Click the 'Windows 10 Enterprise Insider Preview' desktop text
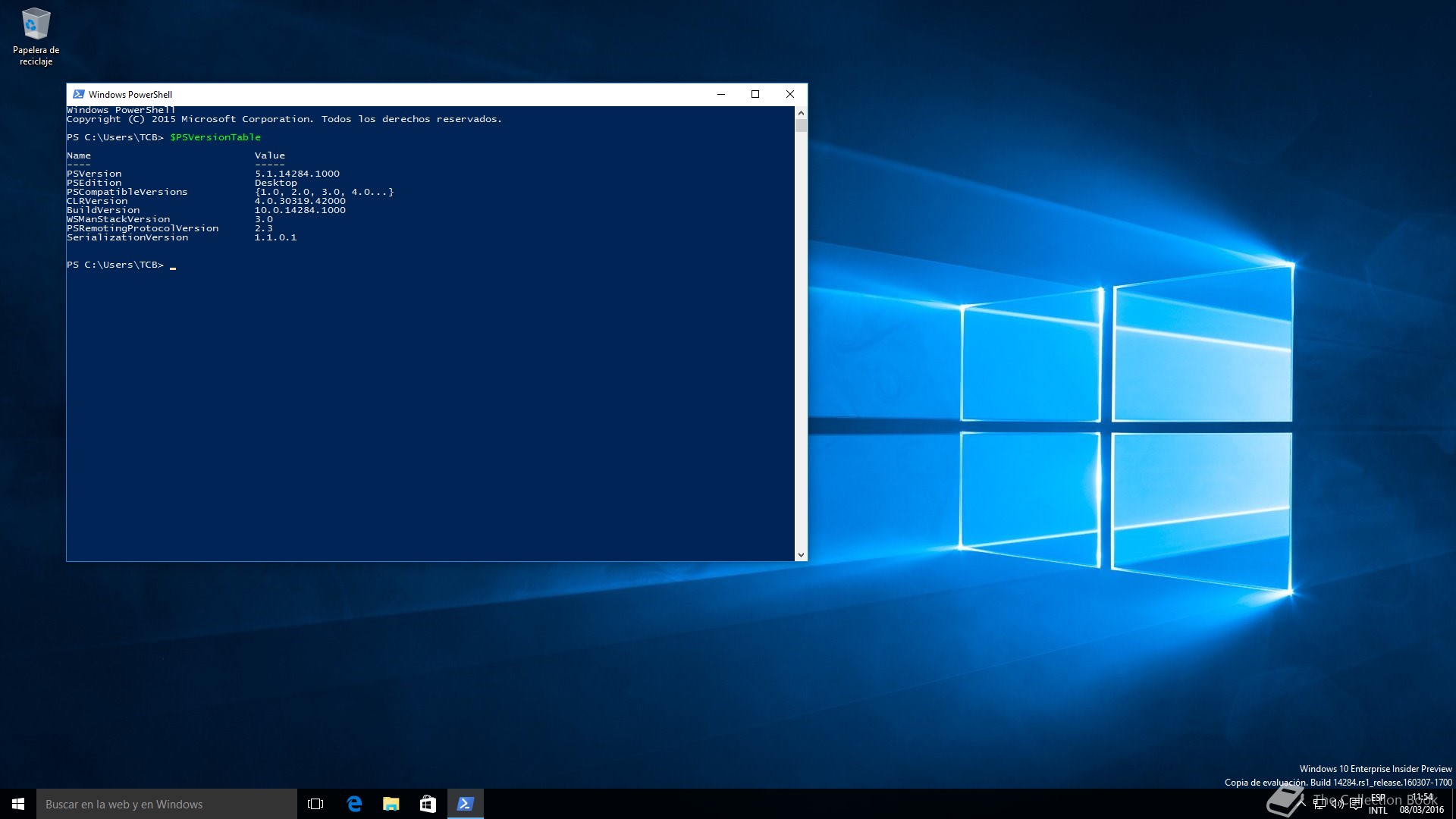The height and width of the screenshot is (819, 1456). point(1376,769)
